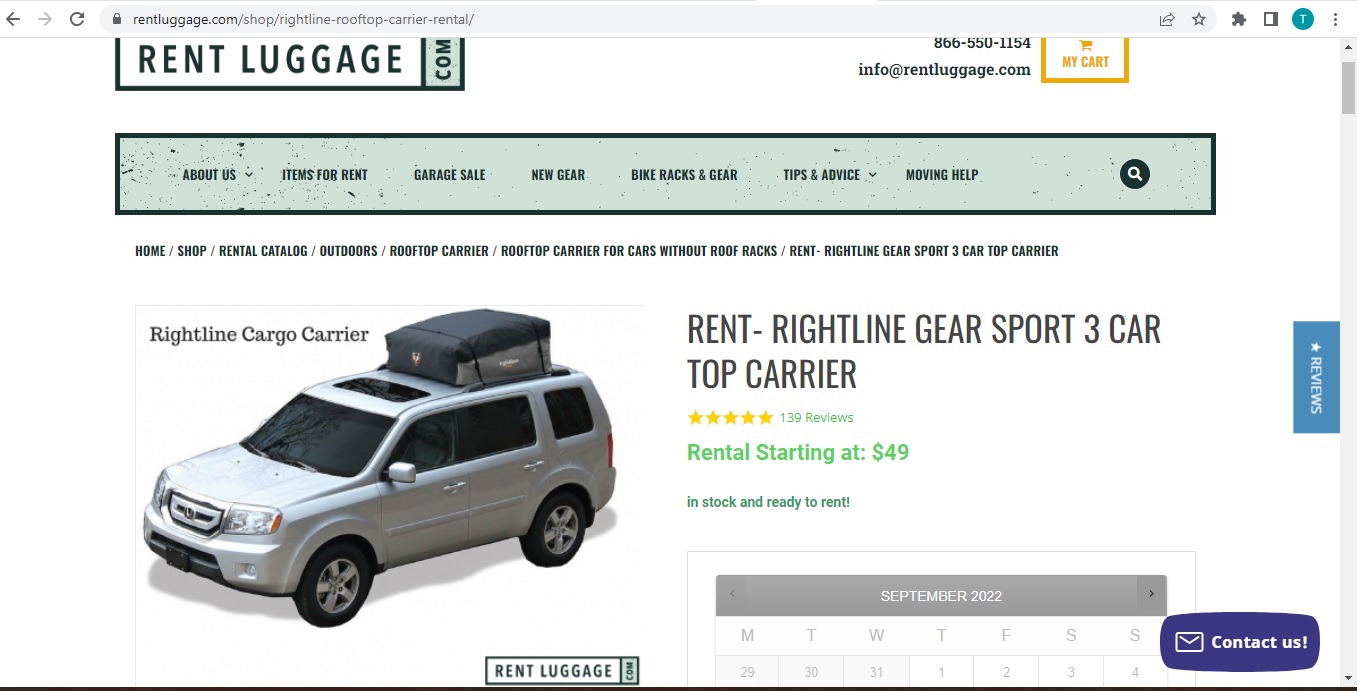Open Bike Racks & Gear menu item

point(684,174)
